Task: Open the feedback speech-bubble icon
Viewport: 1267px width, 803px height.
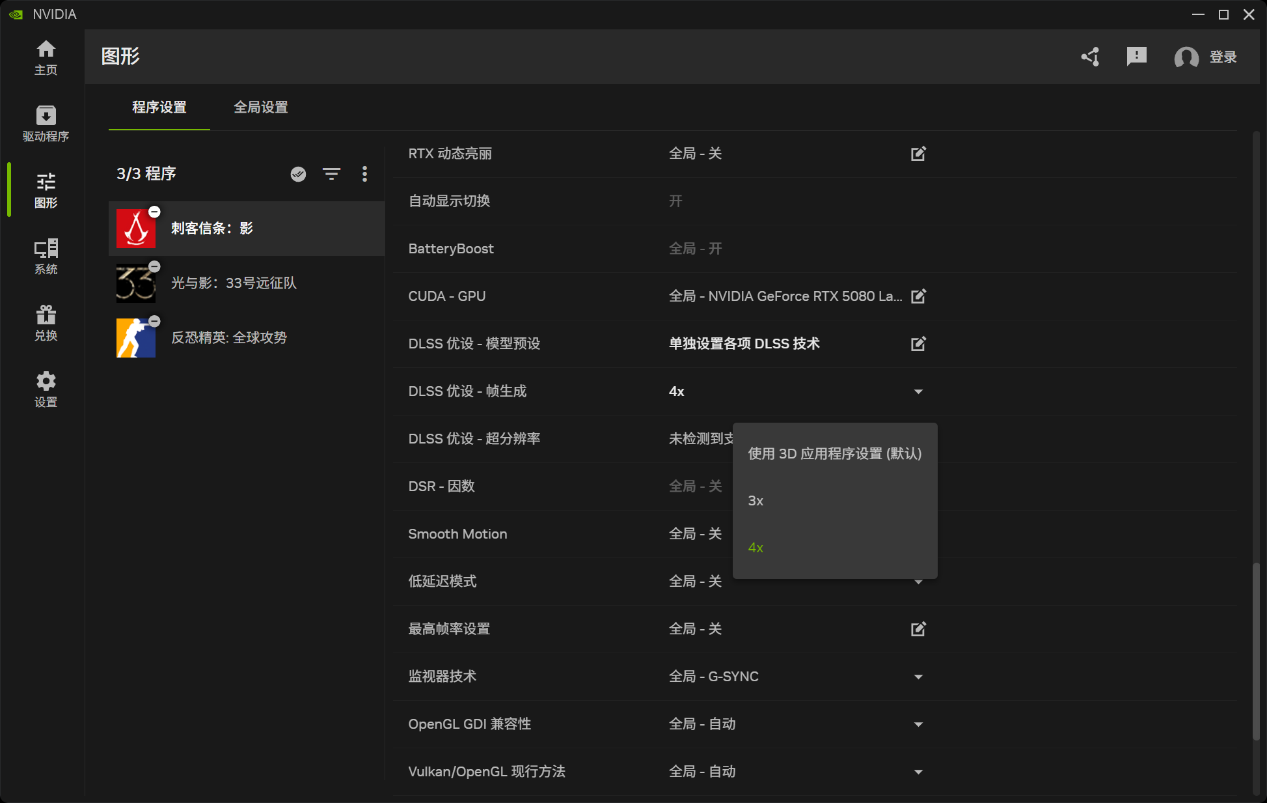Action: click(x=1136, y=57)
